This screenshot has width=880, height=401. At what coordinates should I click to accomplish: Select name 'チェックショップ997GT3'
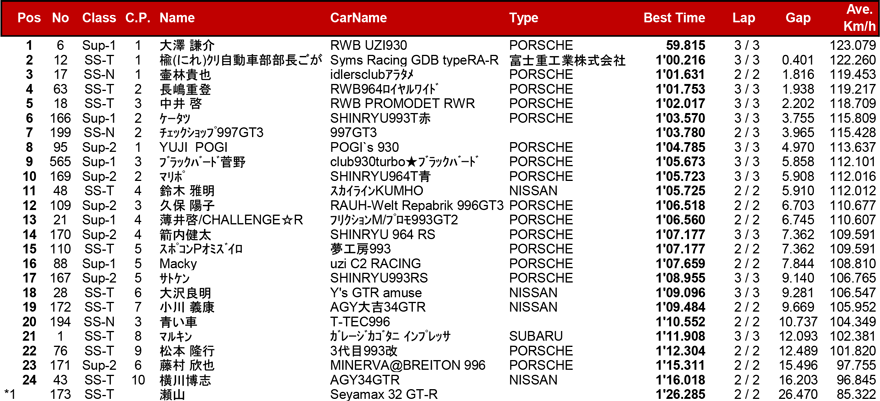pyautogui.click(x=212, y=133)
